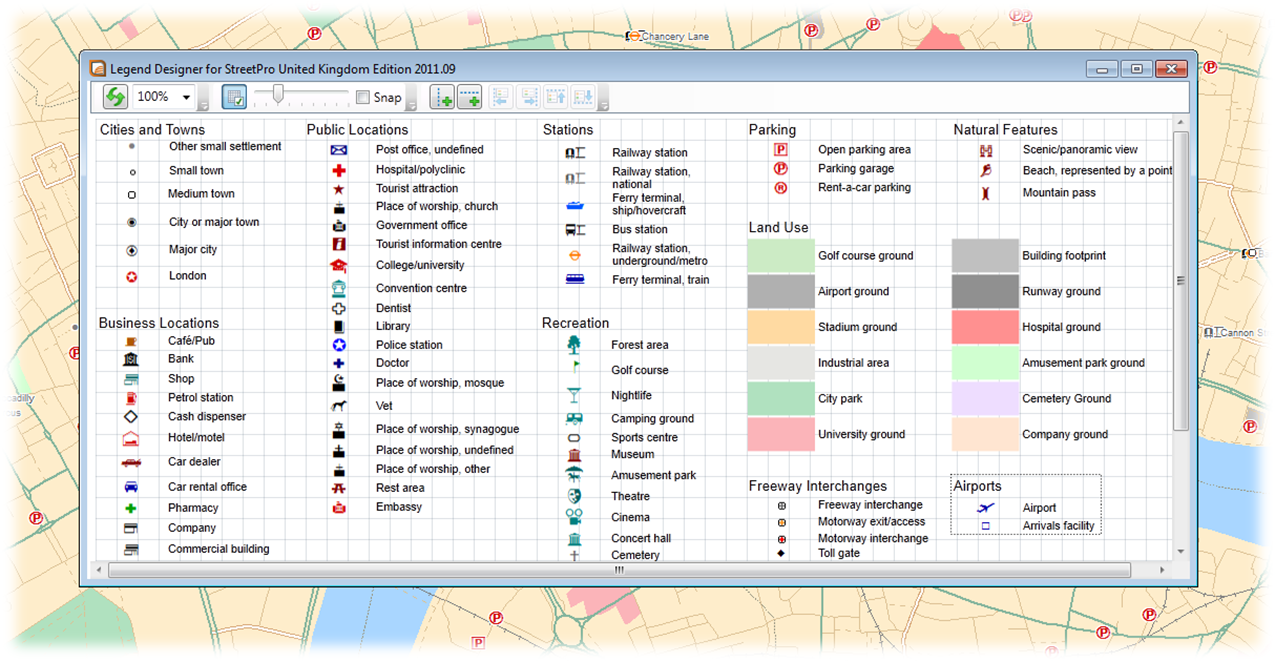This screenshot has width=1276, height=663.
Task: Open overflow arrow after alignment icons
Action: [x=603, y=98]
